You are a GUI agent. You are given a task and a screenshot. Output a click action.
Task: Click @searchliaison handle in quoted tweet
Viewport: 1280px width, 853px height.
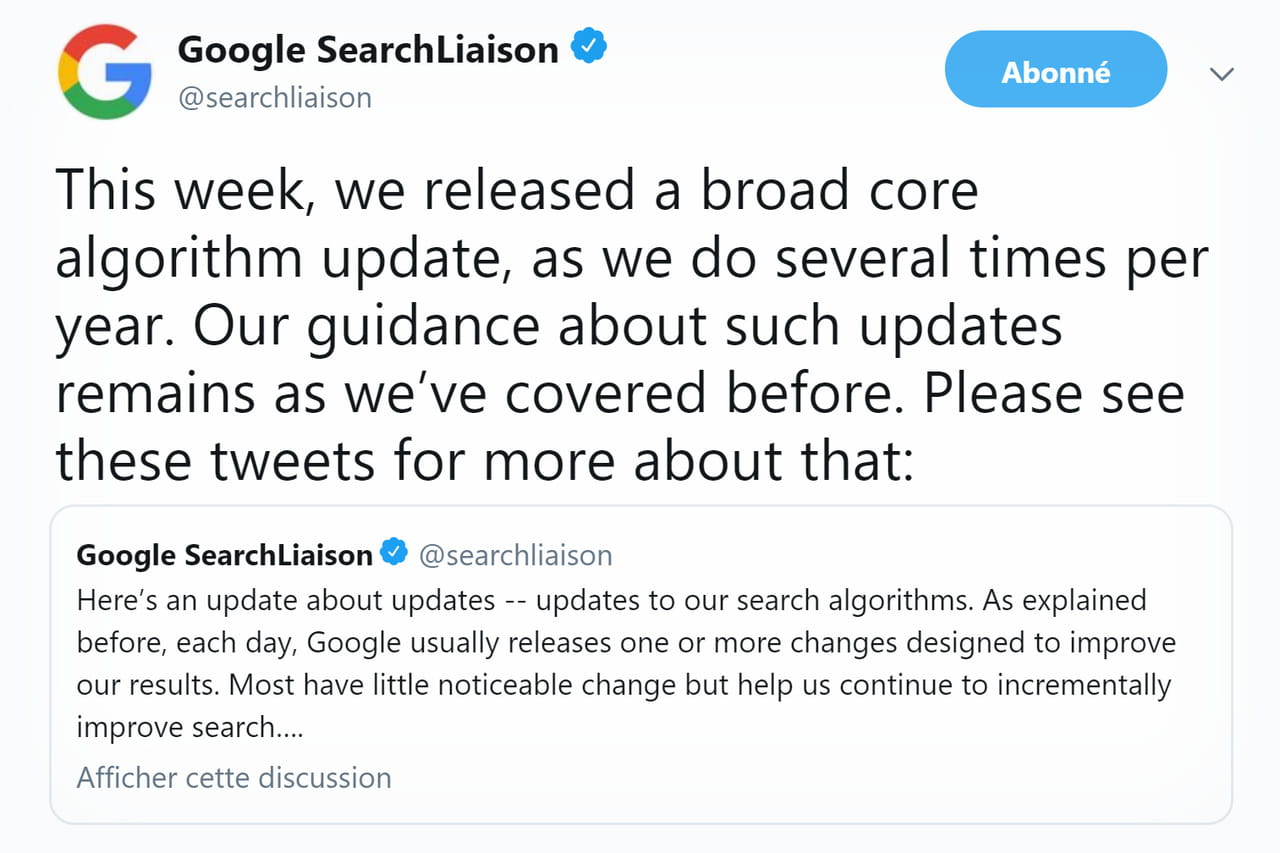click(516, 555)
